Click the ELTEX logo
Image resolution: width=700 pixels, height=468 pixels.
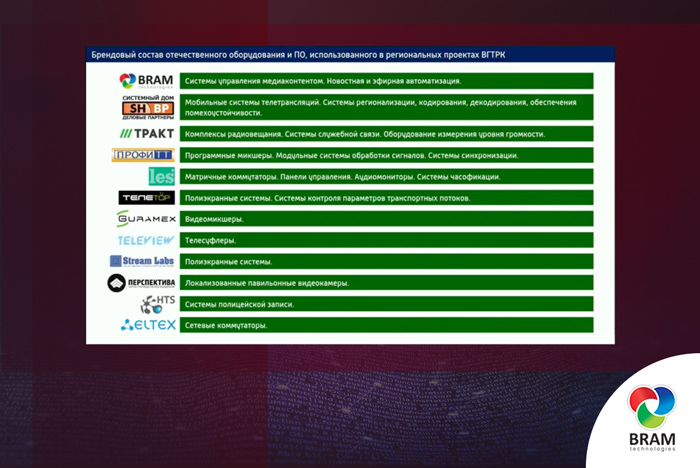click(x=148, y=325)
